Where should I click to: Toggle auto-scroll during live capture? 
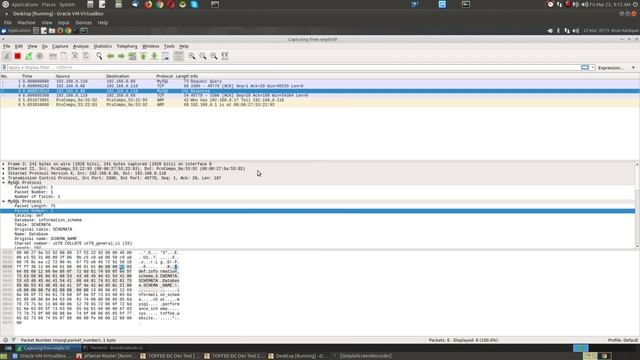(165, 56)
